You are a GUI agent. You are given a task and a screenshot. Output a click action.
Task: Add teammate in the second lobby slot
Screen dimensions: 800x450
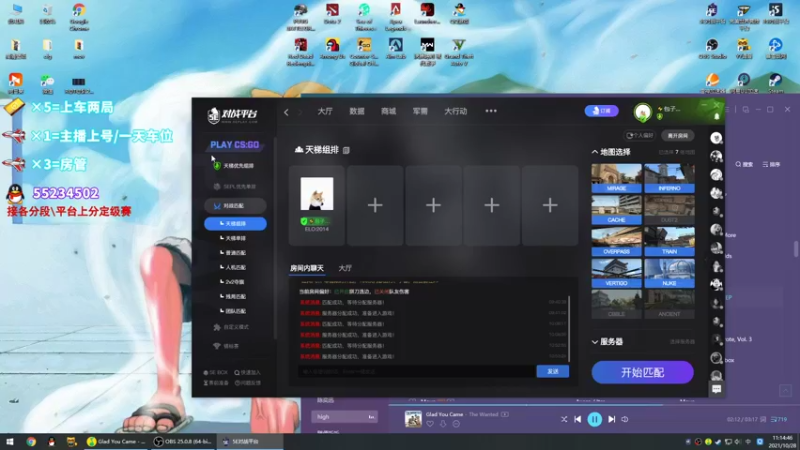pos(375,205)
